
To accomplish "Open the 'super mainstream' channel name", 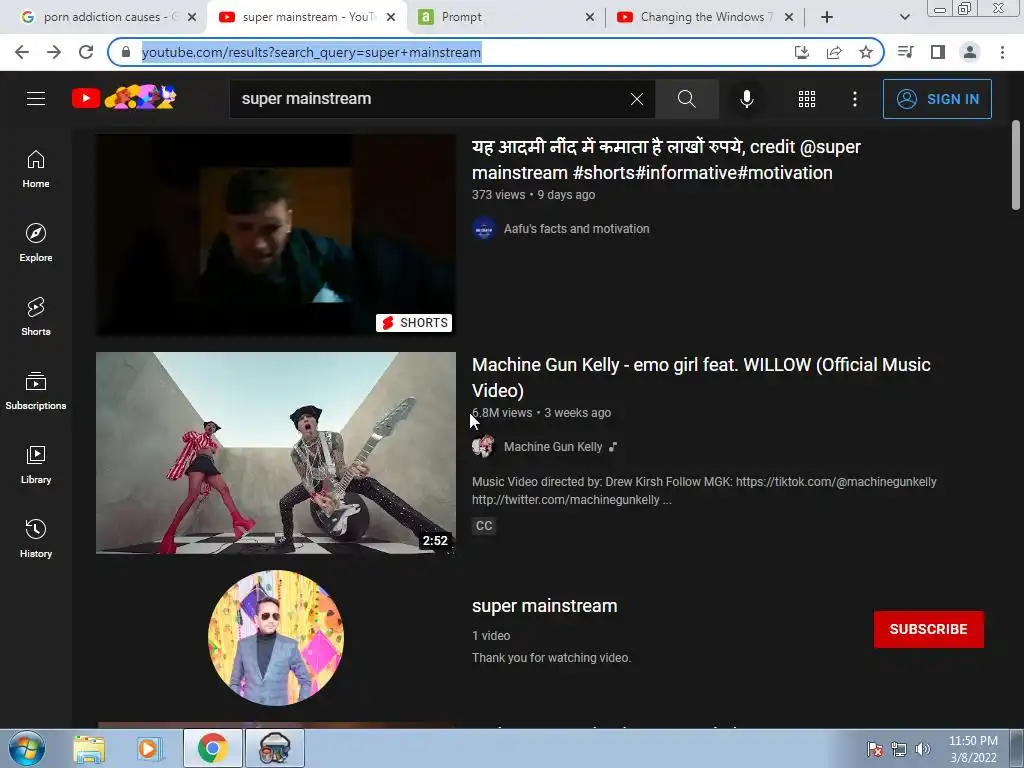I will 545,605.
